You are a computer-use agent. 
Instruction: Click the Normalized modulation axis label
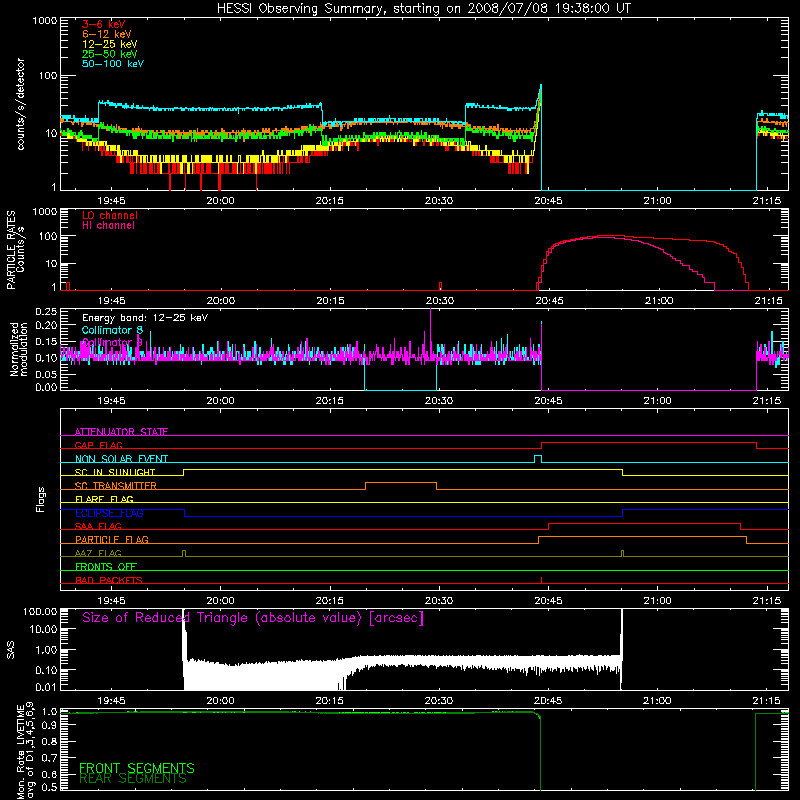[x=18, y=349]
